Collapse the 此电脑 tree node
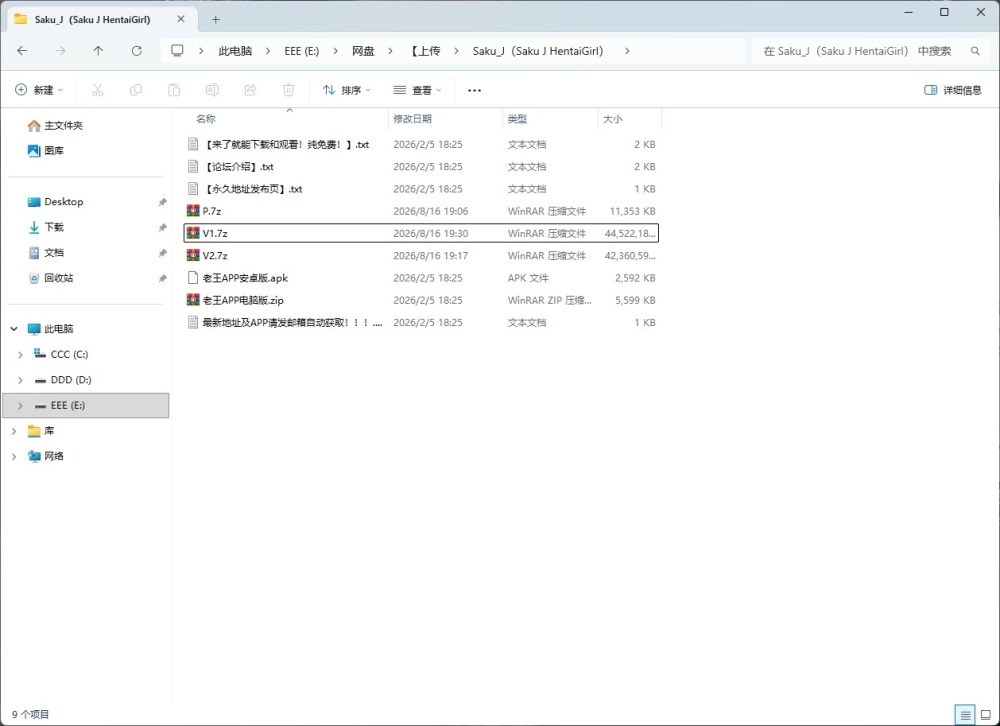Viewport: 1000px width, 726px height. tap(14, 329)
